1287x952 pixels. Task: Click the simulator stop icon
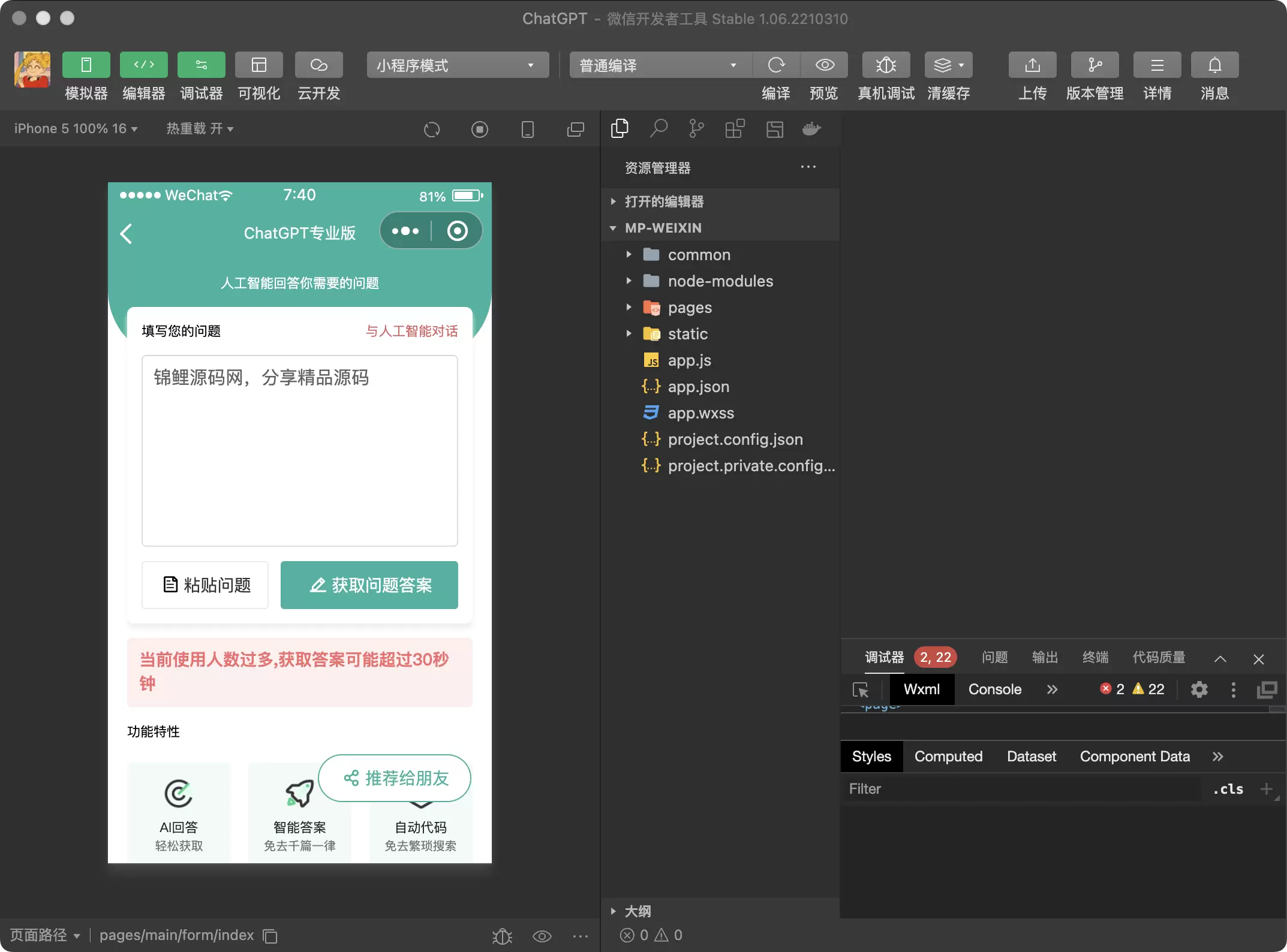point(480,129)
